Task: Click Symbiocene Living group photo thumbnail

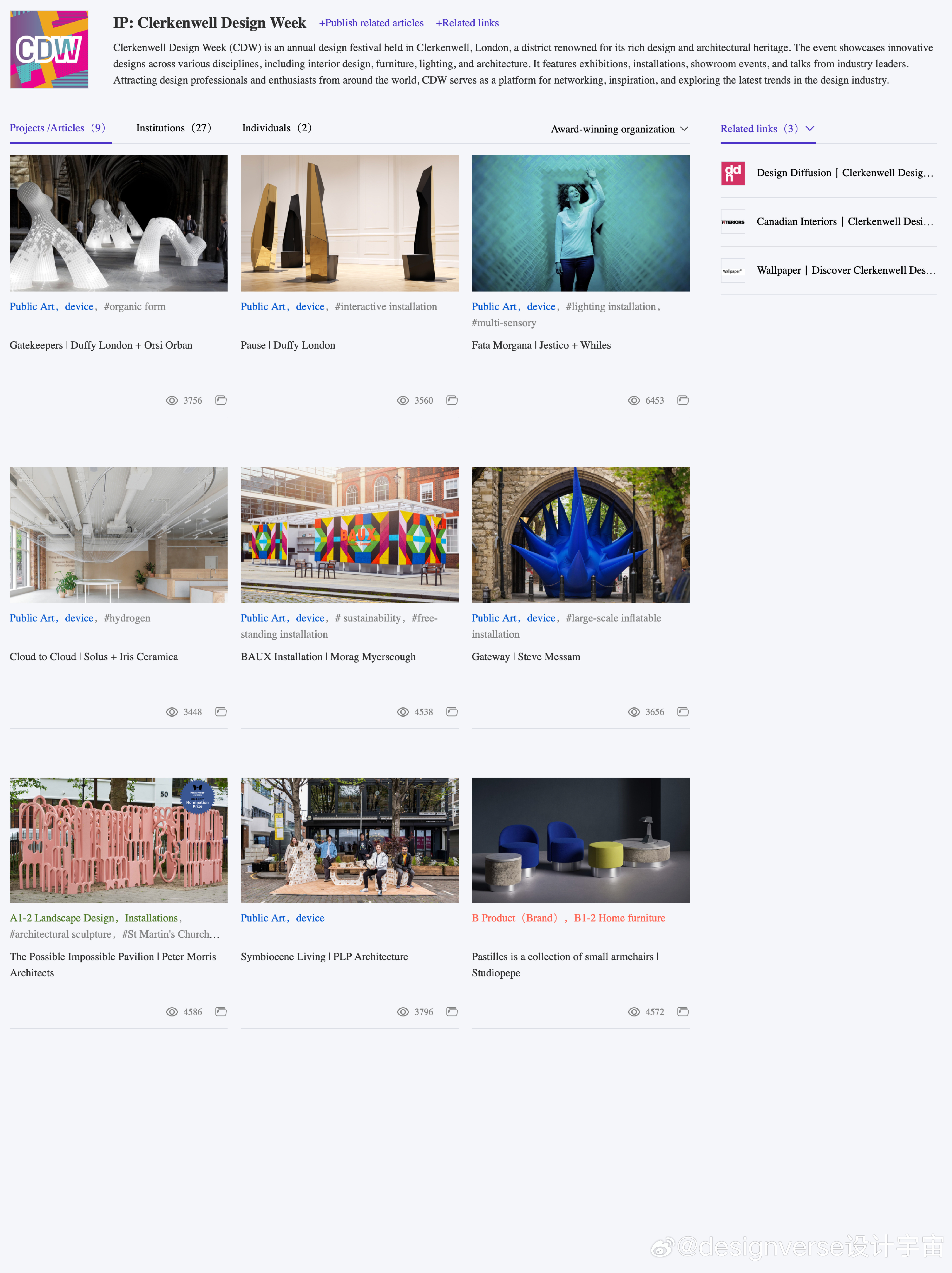Action: [350, 840]
